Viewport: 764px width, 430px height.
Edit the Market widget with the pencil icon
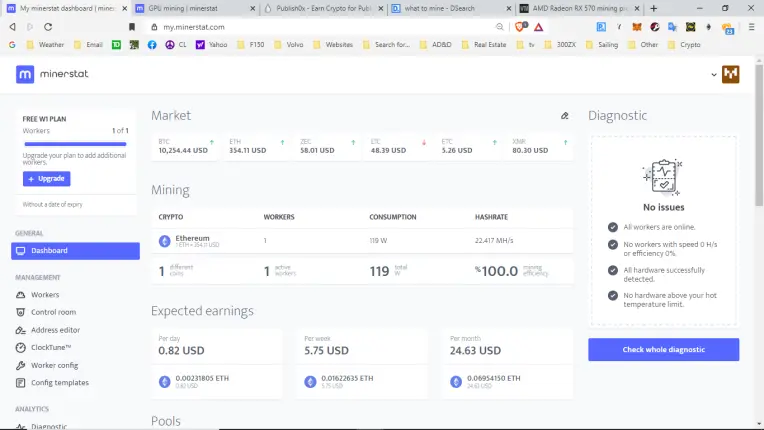click(x=565, y=116)
